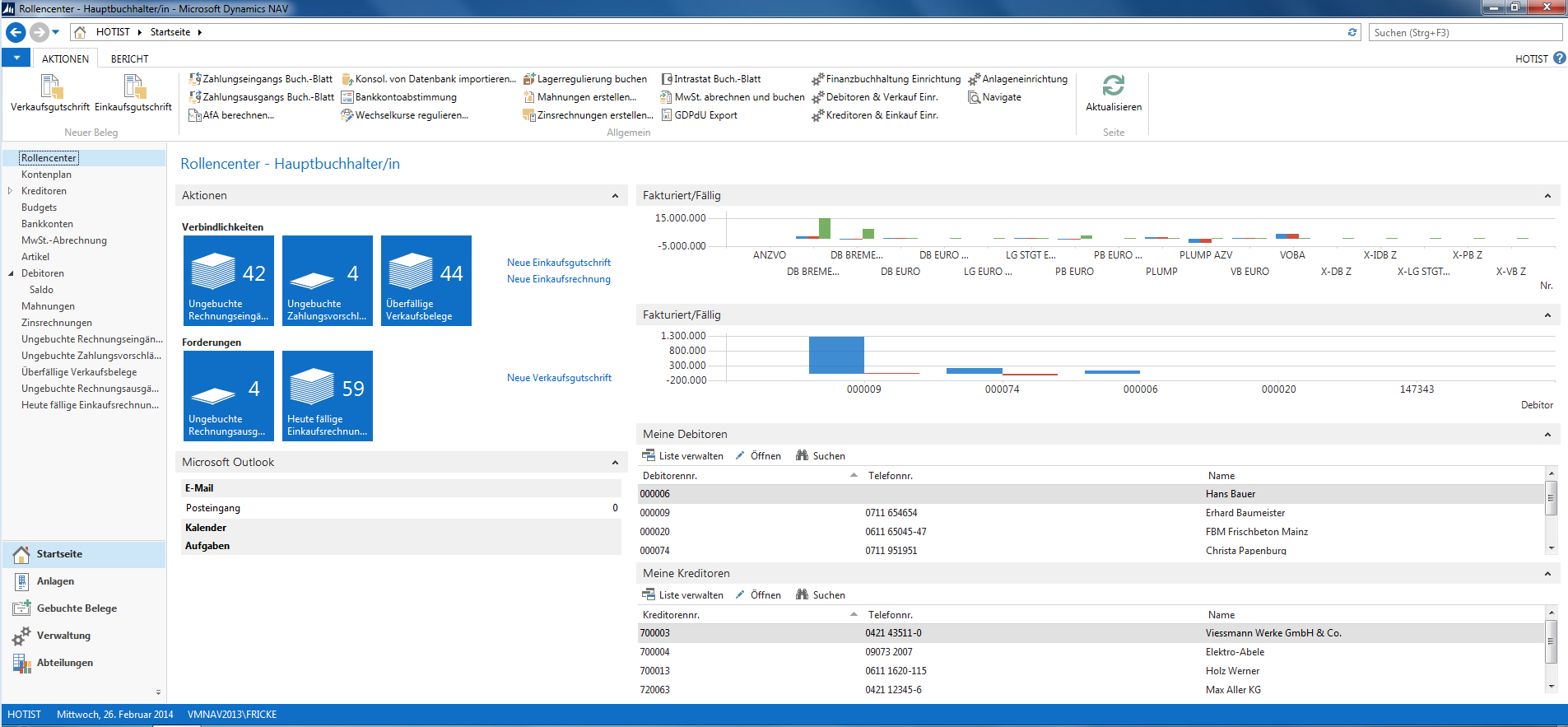Open Ungebuchte Rechnungseingänge tile 42

click(x=229, y=281)
